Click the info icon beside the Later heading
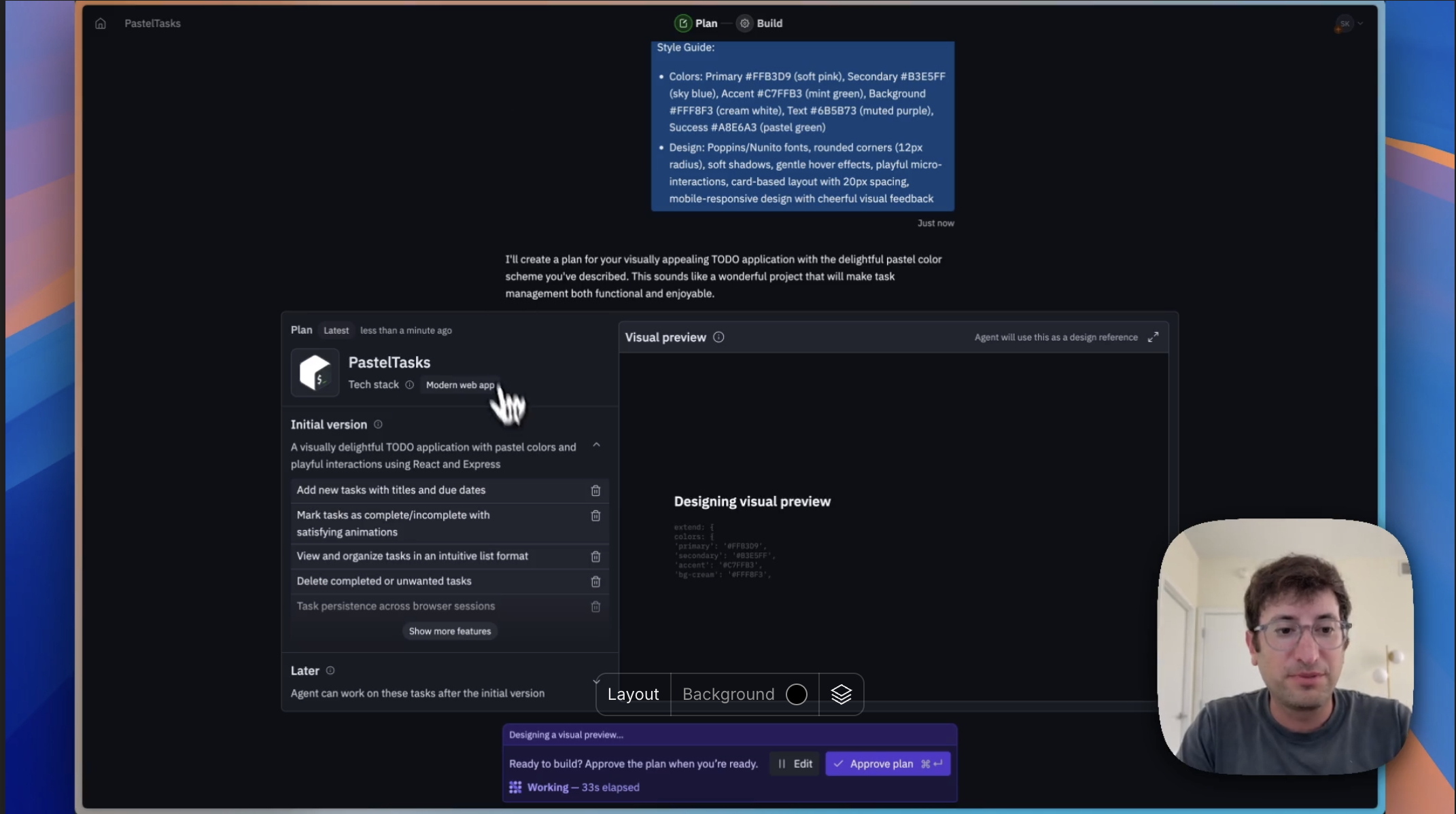Screen dimensions: 1456x814 click(330, 671)
